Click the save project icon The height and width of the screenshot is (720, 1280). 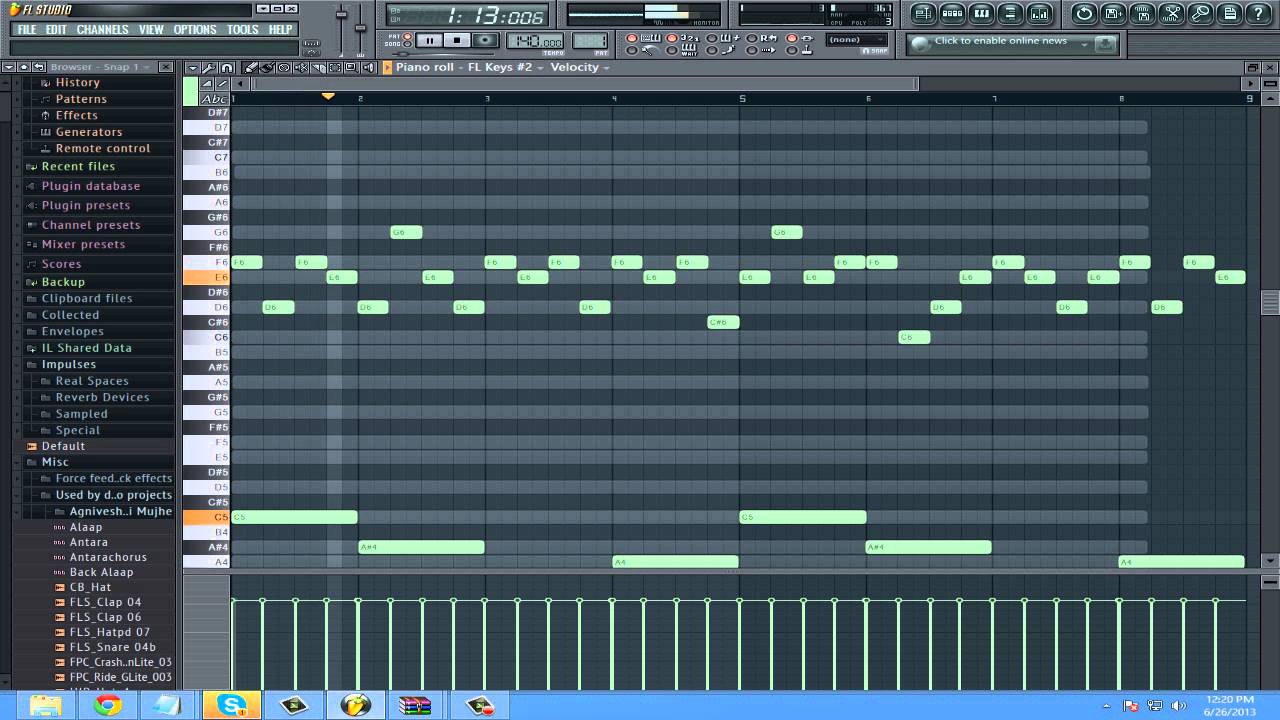[x=1113, y=14]
